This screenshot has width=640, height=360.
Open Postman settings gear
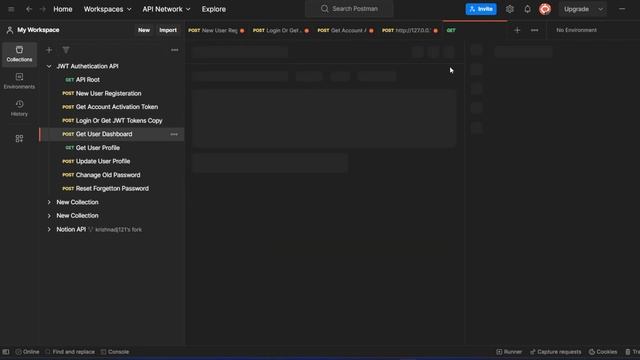pos(509,9)
